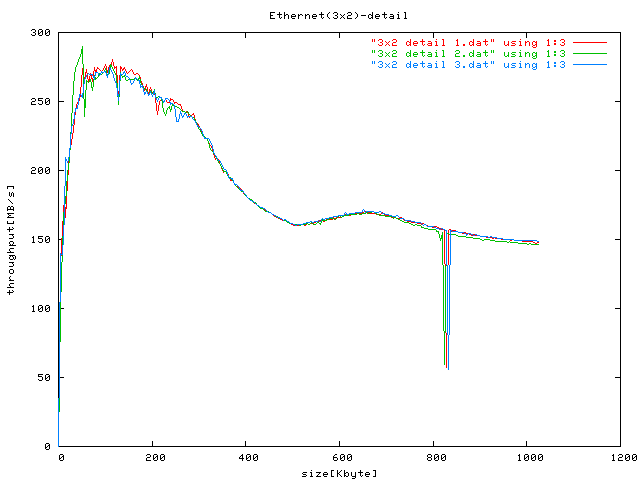The width and height of the screenshot is (640, 480).
Task: Select the blue "3x2 detail 3.dat" legend label
Action: click(468, 64)
